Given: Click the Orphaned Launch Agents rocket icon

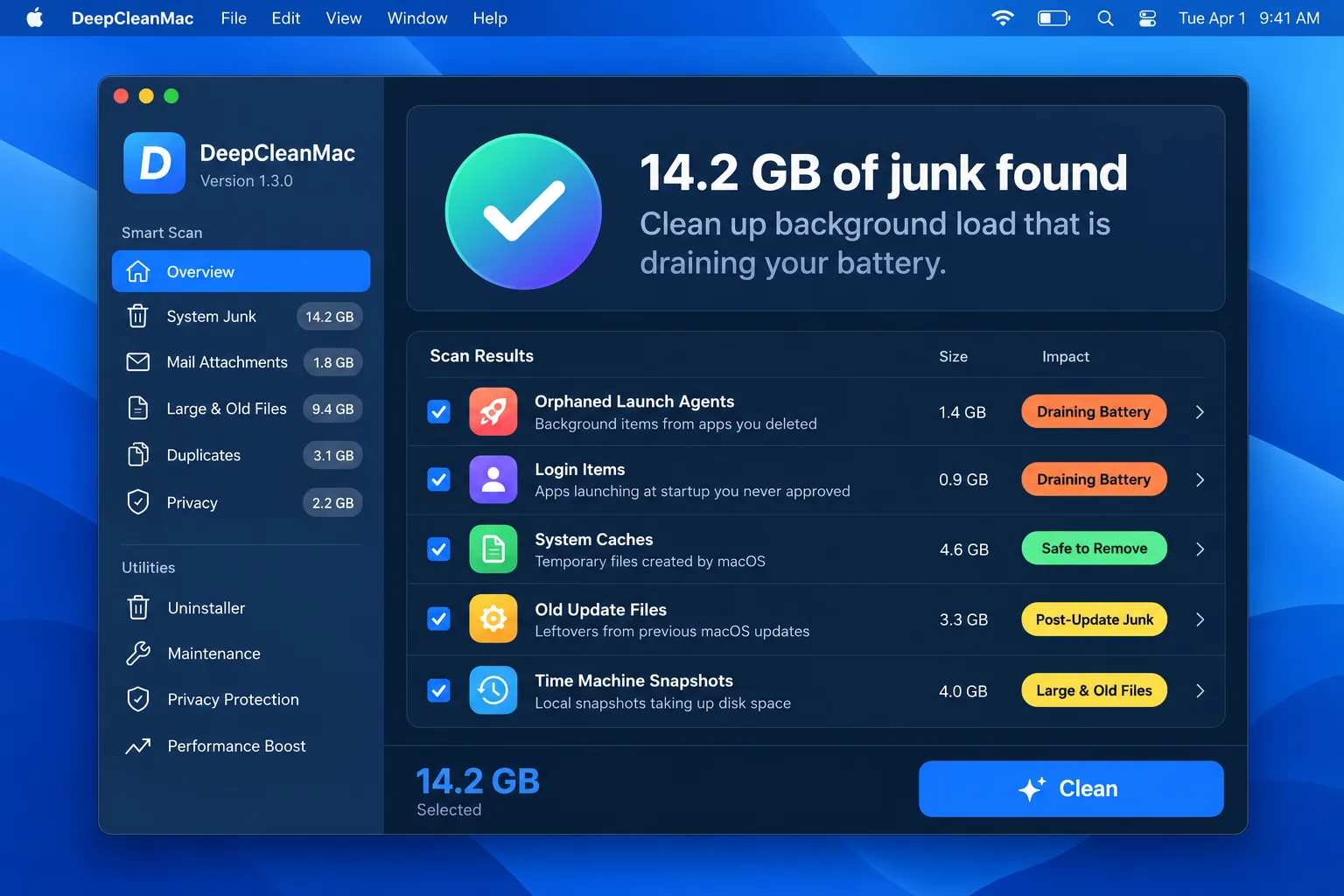Looking at the screenshot, I should [x=493, y=411].
